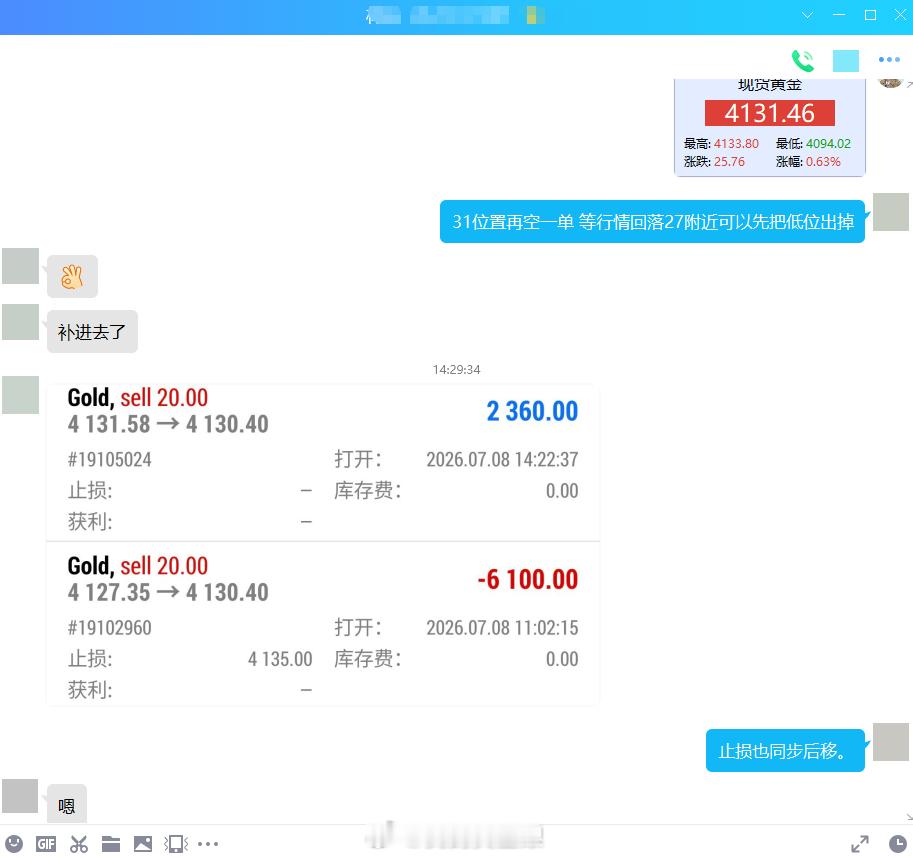Click the OK hand emoji message
The image size is (913, 858).
72,276
